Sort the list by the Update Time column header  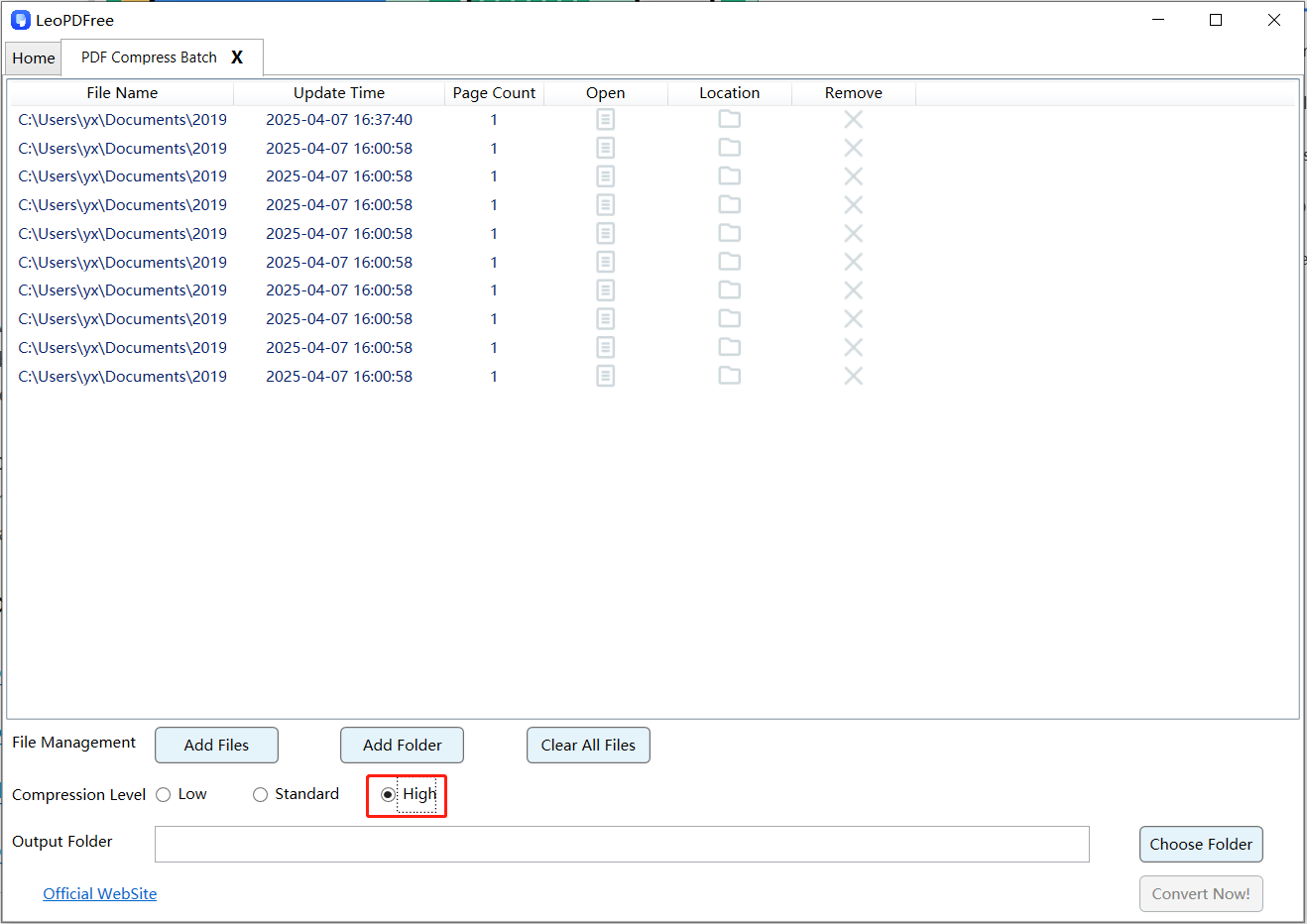pyautogui.click(x=339, y=93)
